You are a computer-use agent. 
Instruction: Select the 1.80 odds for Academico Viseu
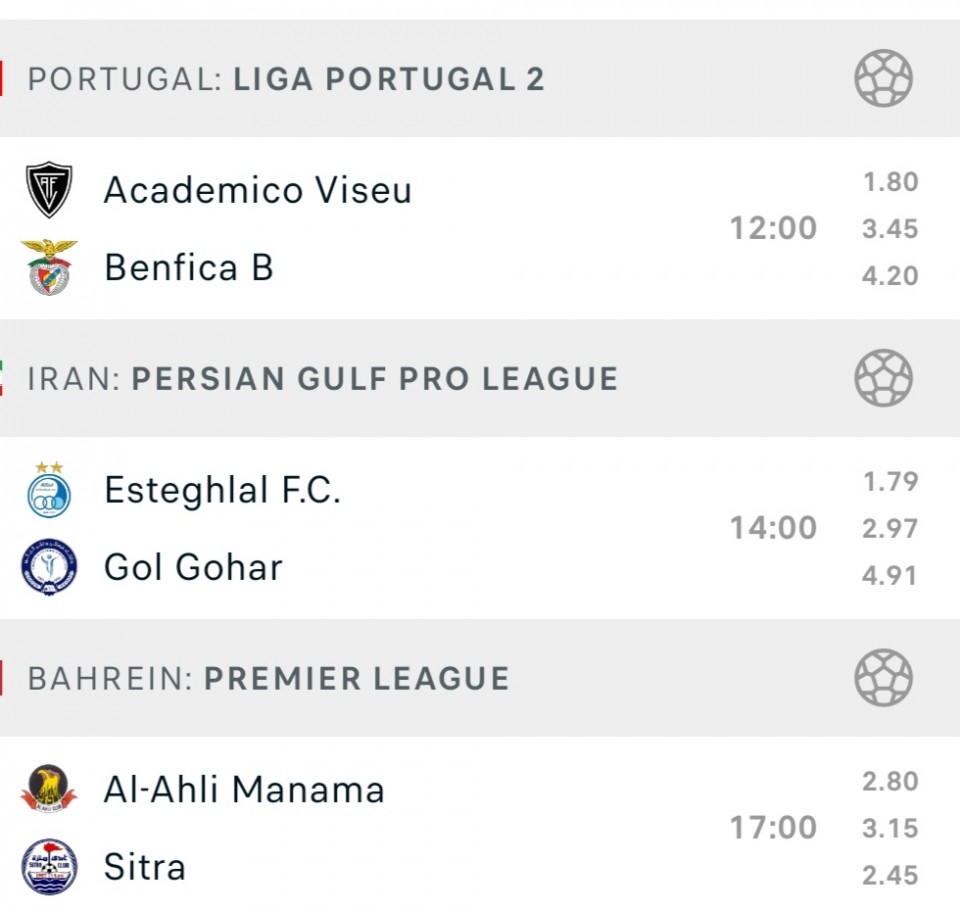click(890, 182)
